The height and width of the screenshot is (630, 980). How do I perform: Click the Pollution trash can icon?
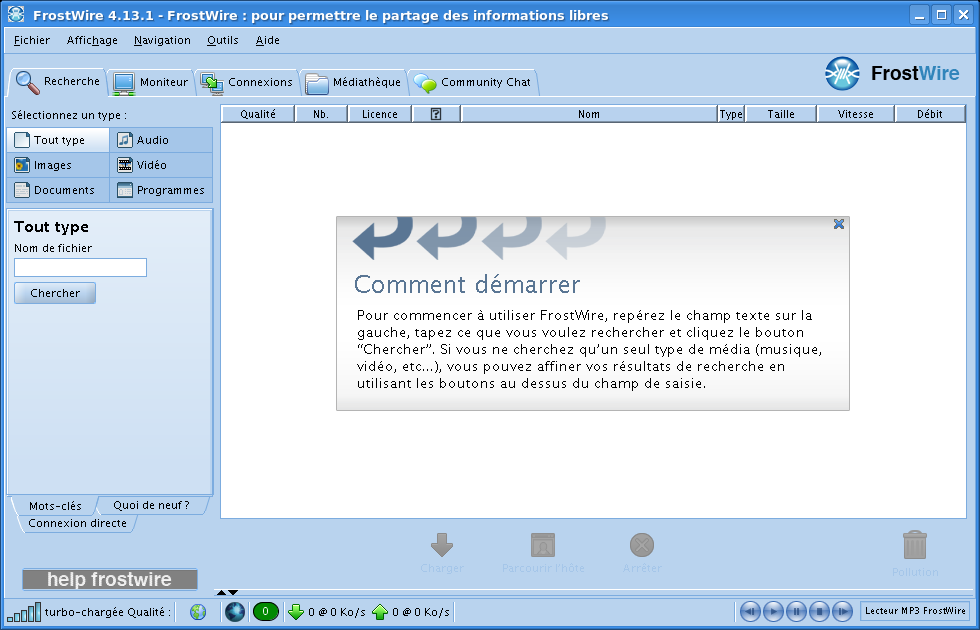915,546
